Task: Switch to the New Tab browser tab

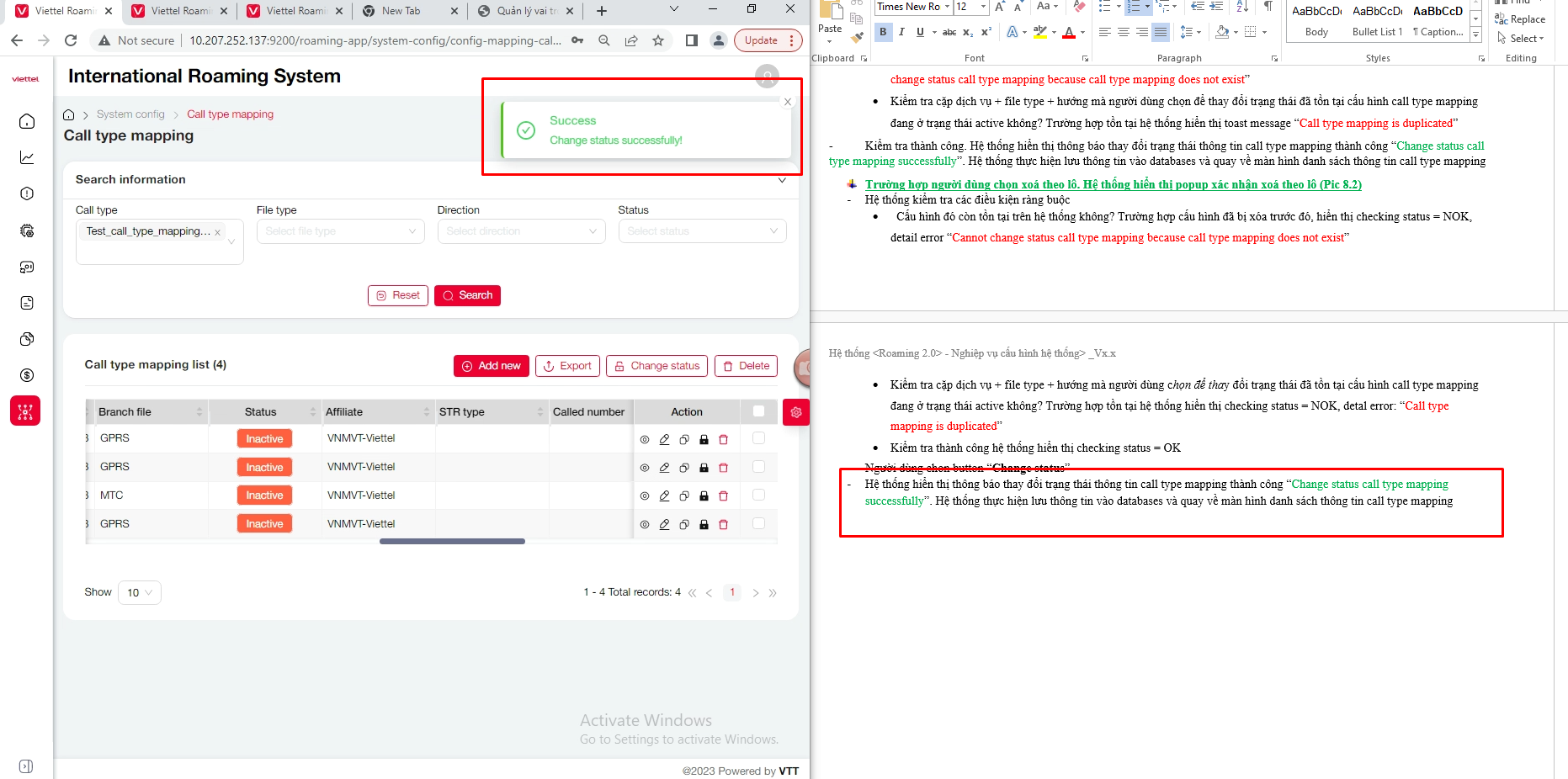Action: pyautogui.click(x=401, y=11)
